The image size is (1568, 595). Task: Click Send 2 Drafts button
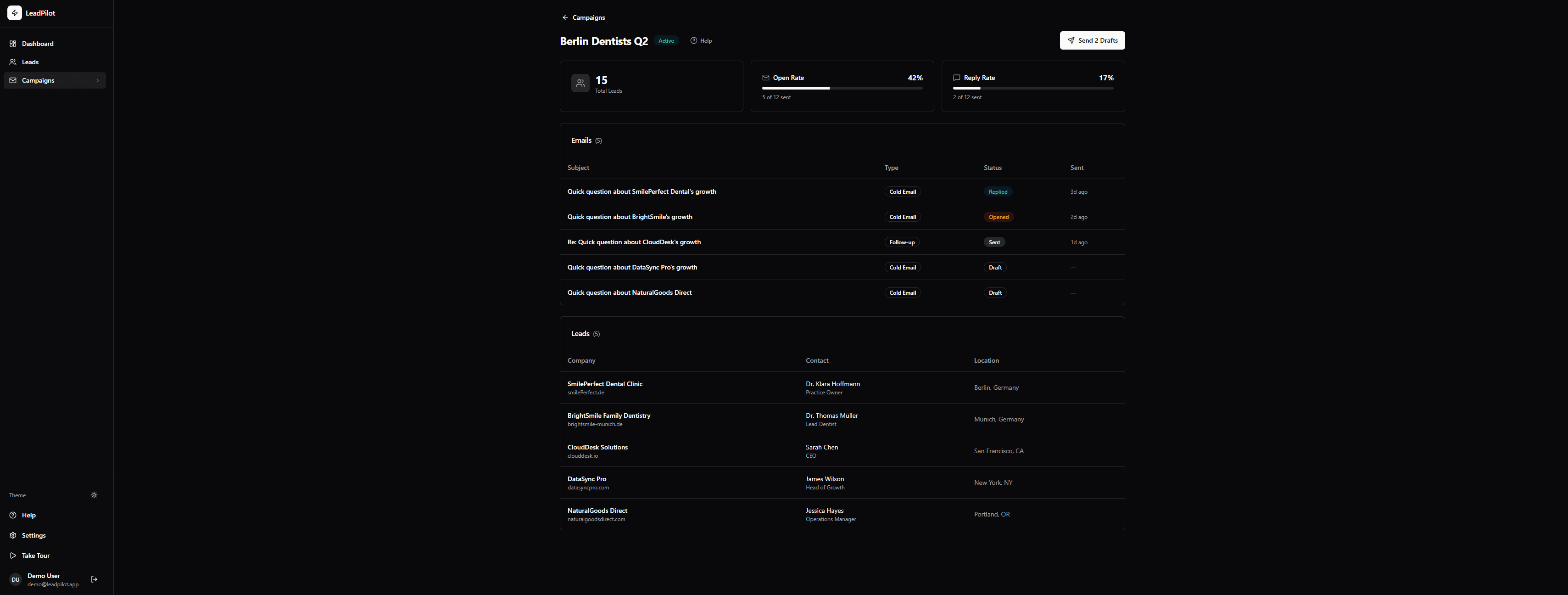coord(1092,41)
